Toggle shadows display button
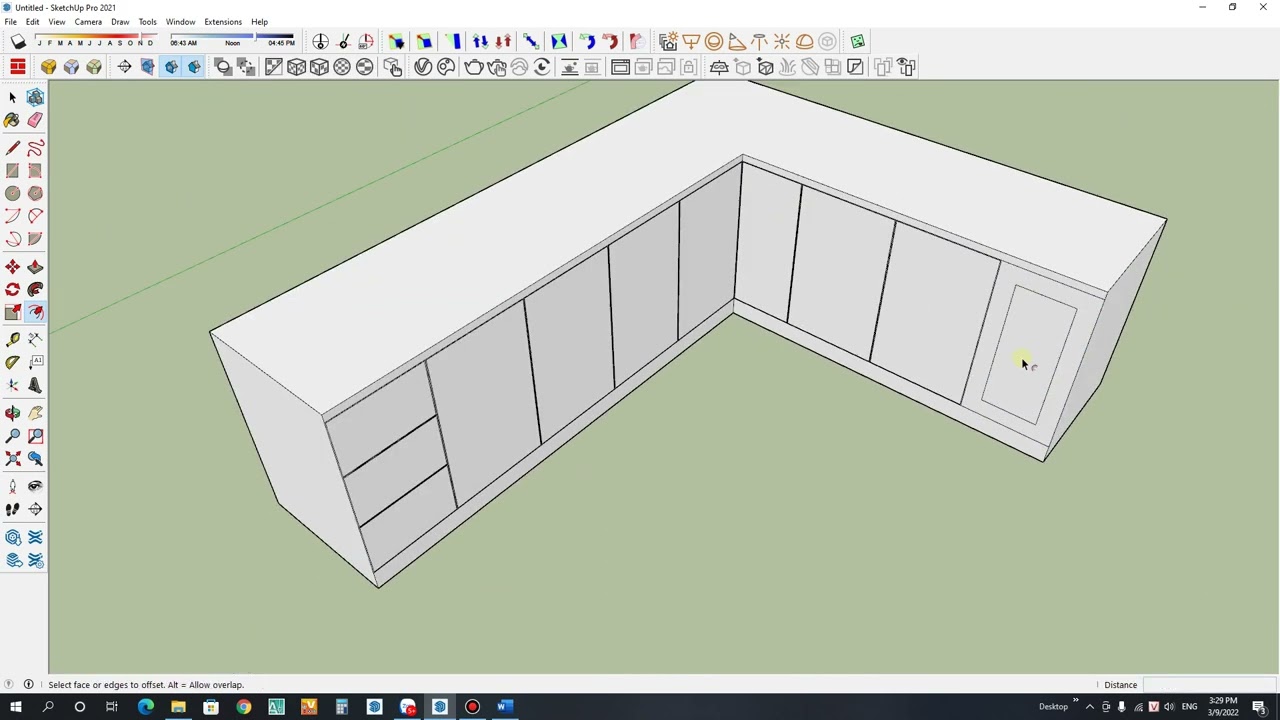 18,42
